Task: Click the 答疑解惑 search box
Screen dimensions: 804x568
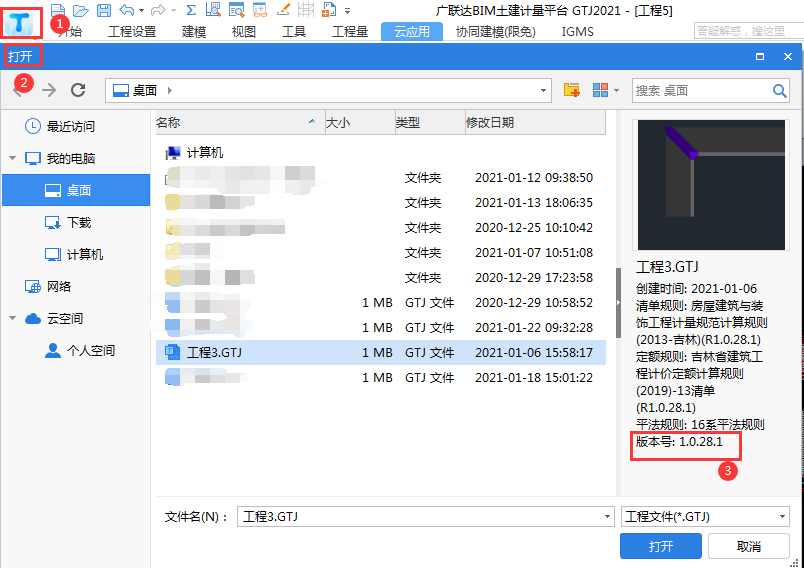Action: 749,31
